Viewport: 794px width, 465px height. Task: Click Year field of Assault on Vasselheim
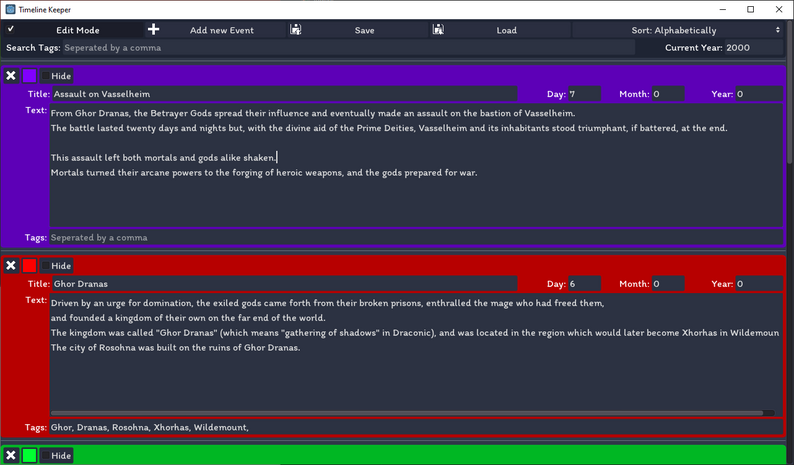pyautogui.click(x=759, y=94)
